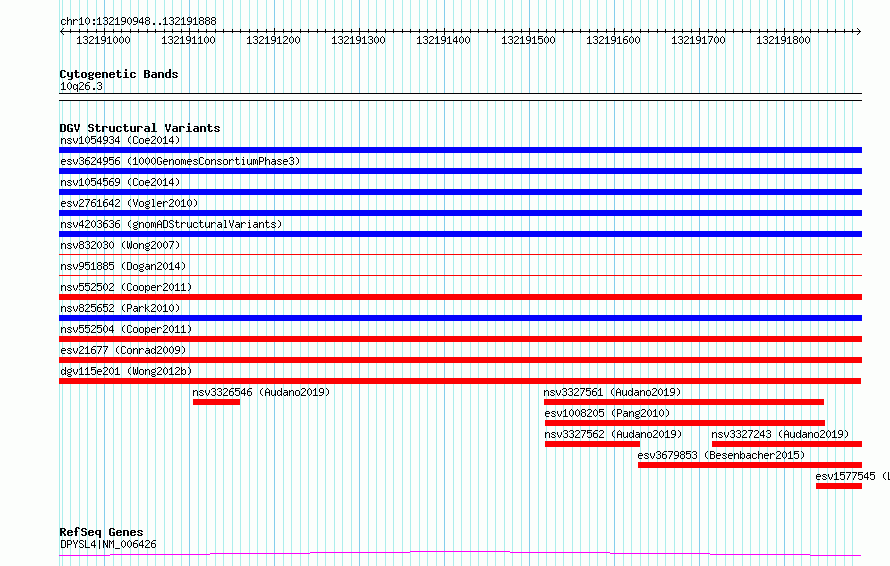Screen dimensions: 890x566
Task: Click ruler position 132191500
Action: tap(528, 40)
